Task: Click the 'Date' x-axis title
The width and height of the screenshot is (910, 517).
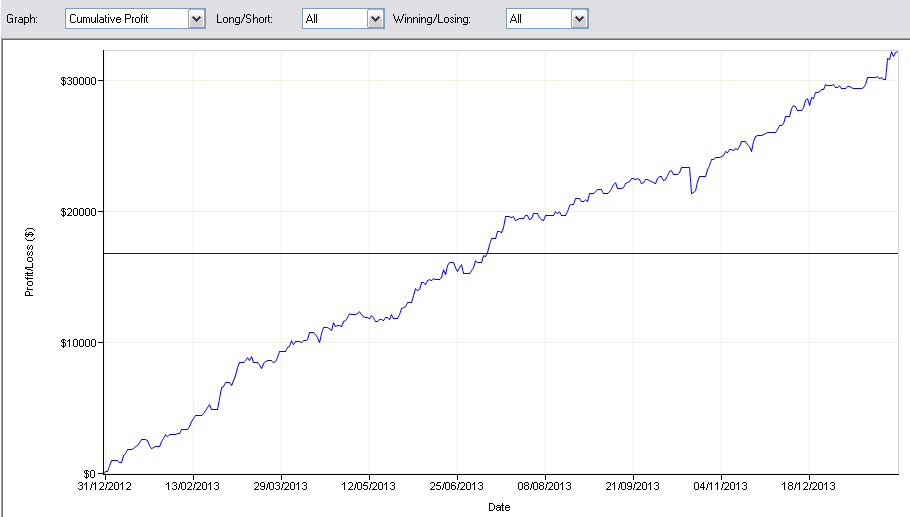Action: (x=499, y=507)
